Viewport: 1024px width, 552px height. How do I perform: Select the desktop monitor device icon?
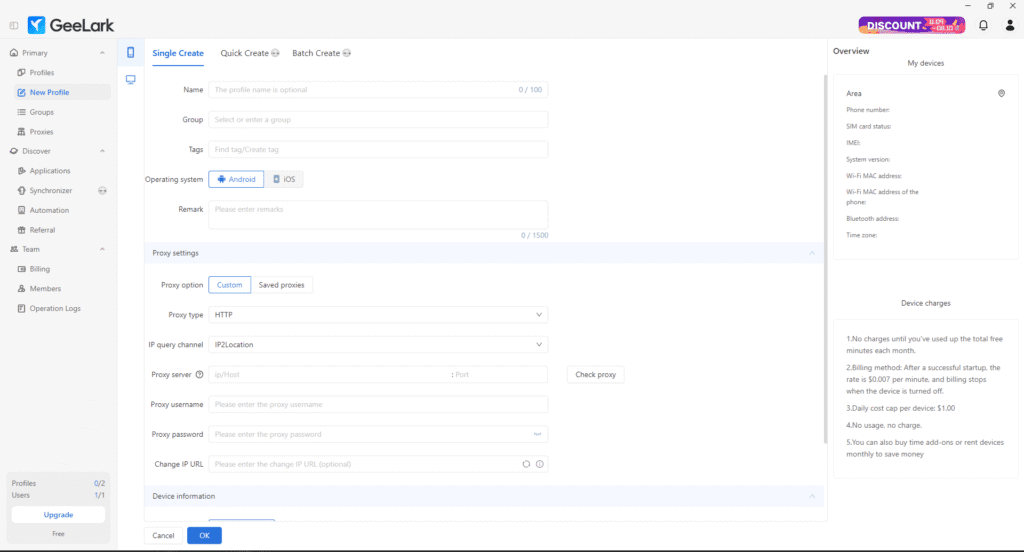(130, 80)
